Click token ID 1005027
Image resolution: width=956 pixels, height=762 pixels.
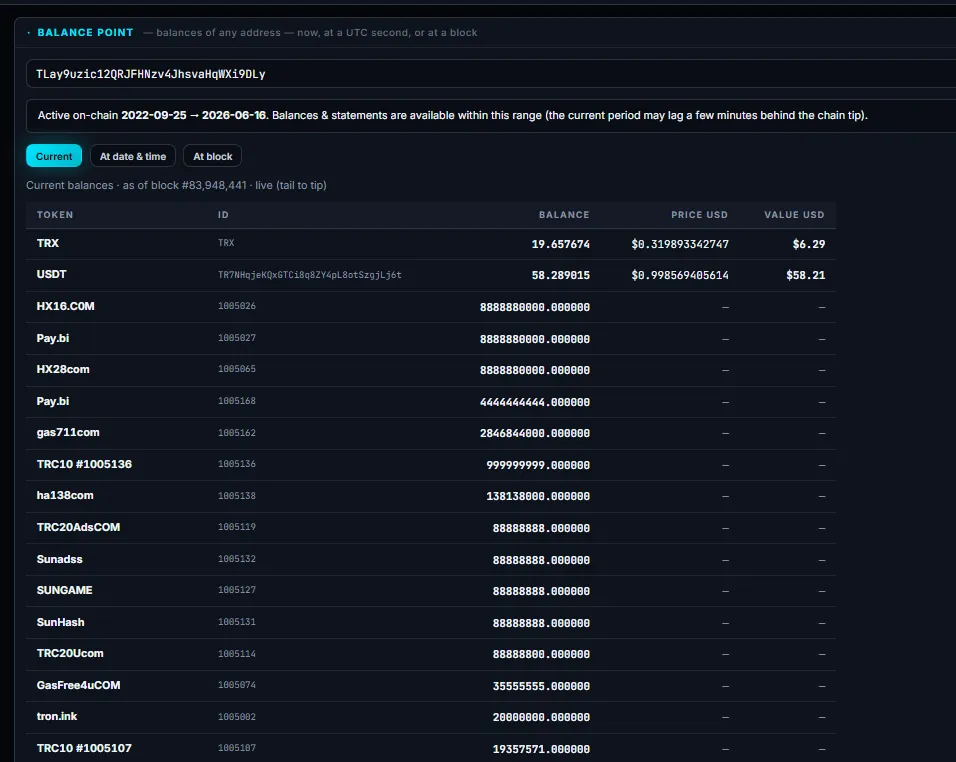[237, 338]
